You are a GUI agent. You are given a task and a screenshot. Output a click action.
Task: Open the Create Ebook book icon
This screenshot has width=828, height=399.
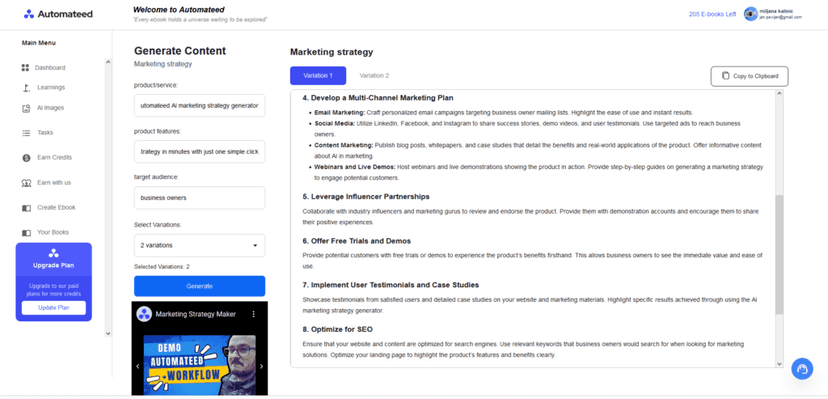tap(26, 208)
